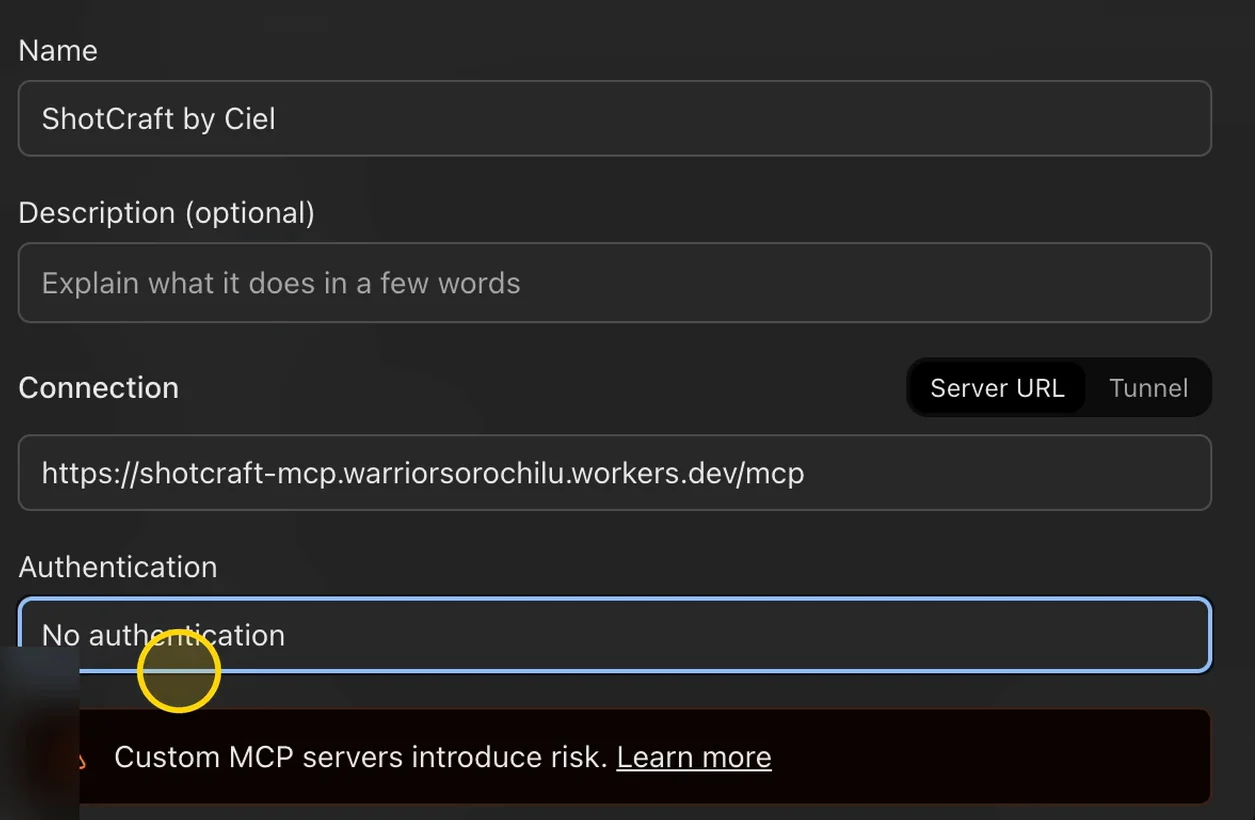Viewport: 1255px width, 820px height.
Task: Click the server URL input field
Action: pyautogui.click(x=615, y=472)
